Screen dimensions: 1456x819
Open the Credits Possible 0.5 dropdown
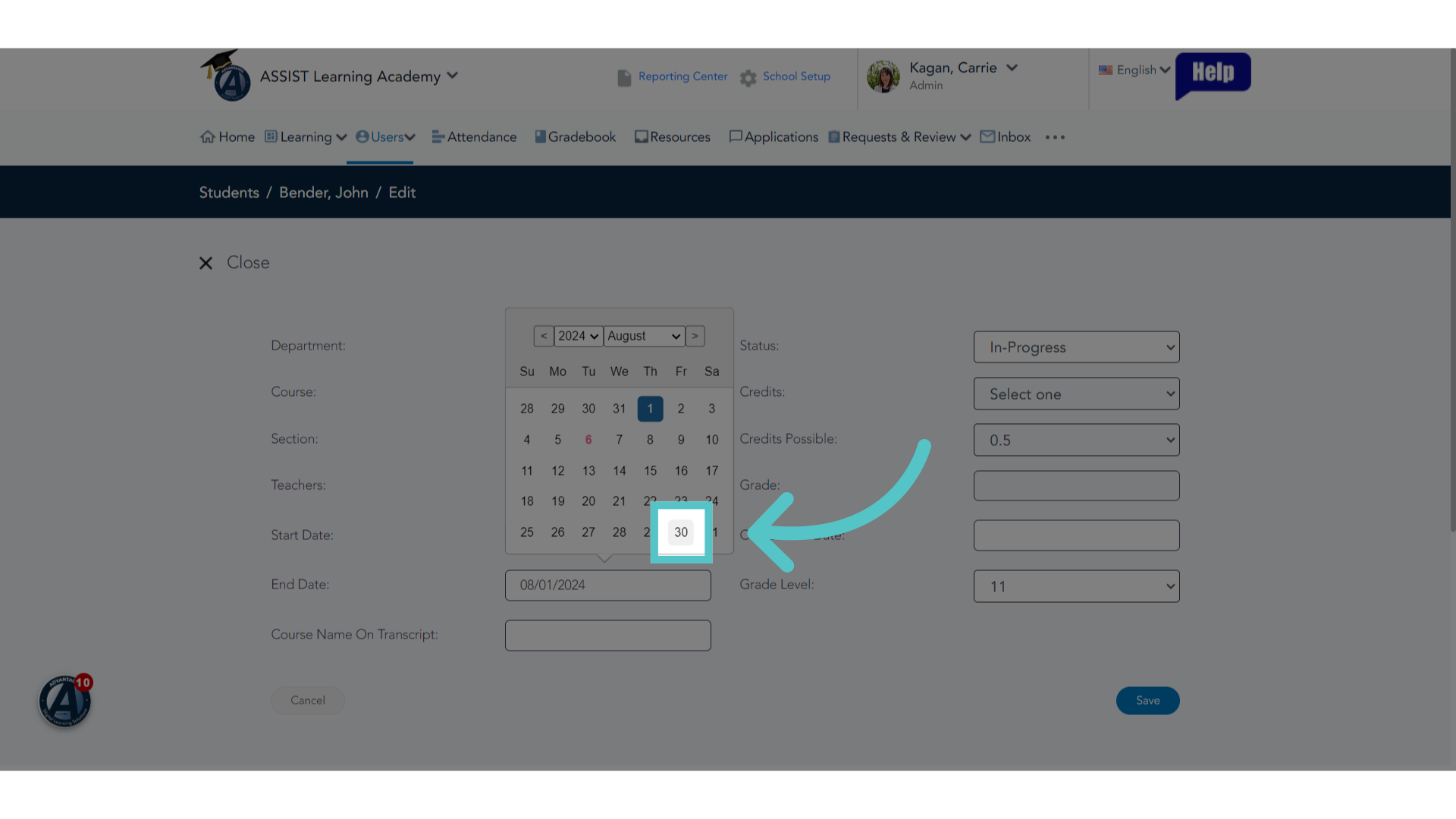[1076, 440]
